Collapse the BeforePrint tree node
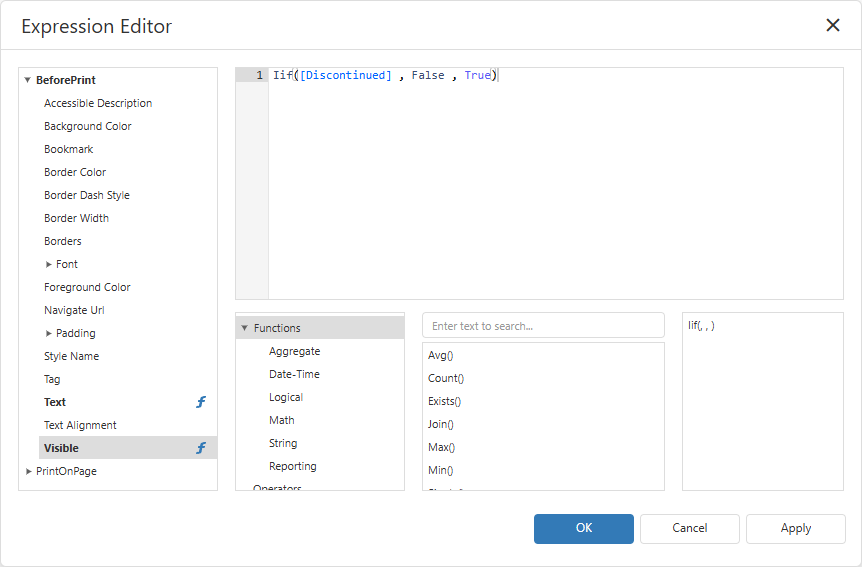This screenshot has width=862, height=567. click(x=27, y=80)
